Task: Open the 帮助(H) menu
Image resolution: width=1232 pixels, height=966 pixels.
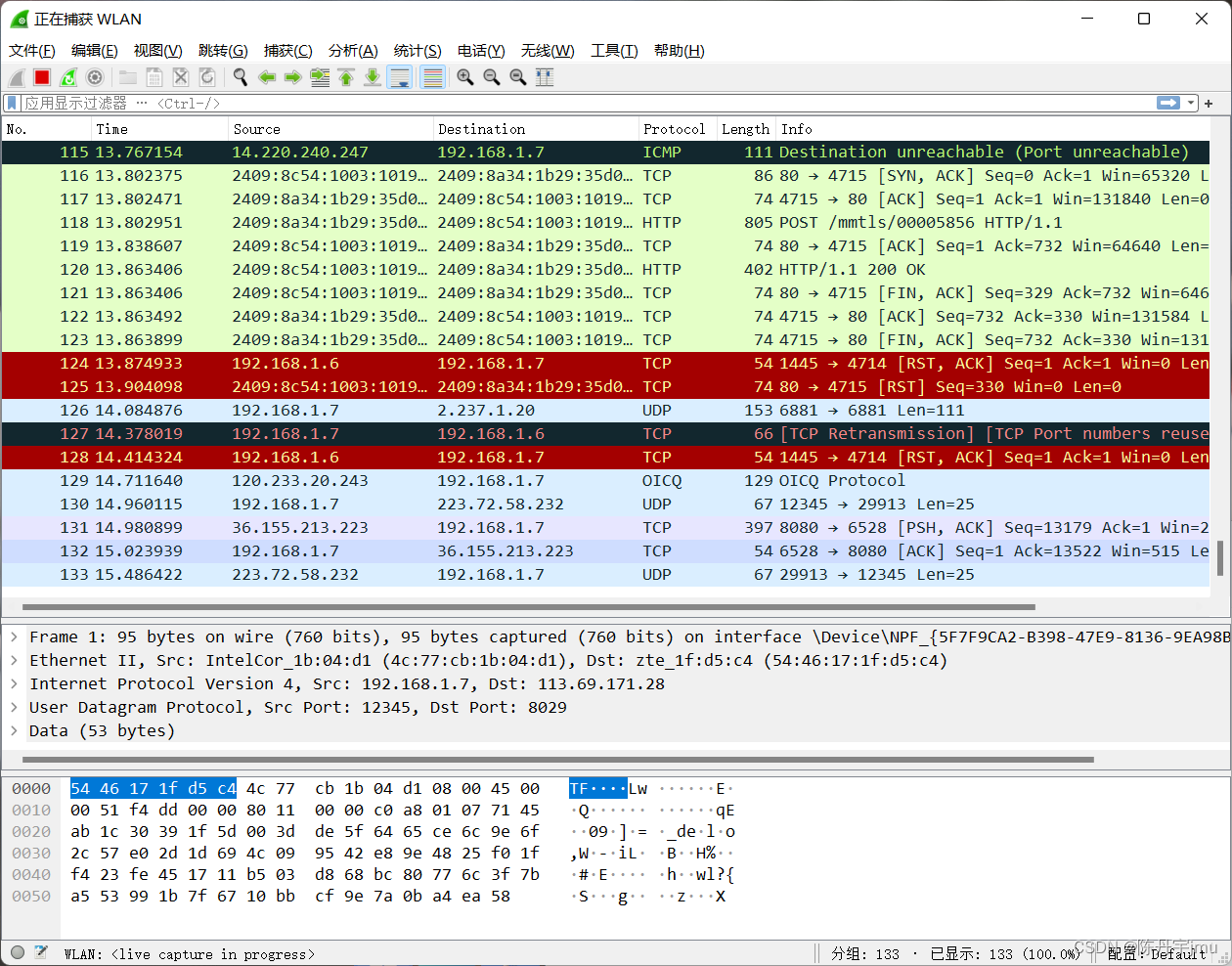Action: click(680, 51)
